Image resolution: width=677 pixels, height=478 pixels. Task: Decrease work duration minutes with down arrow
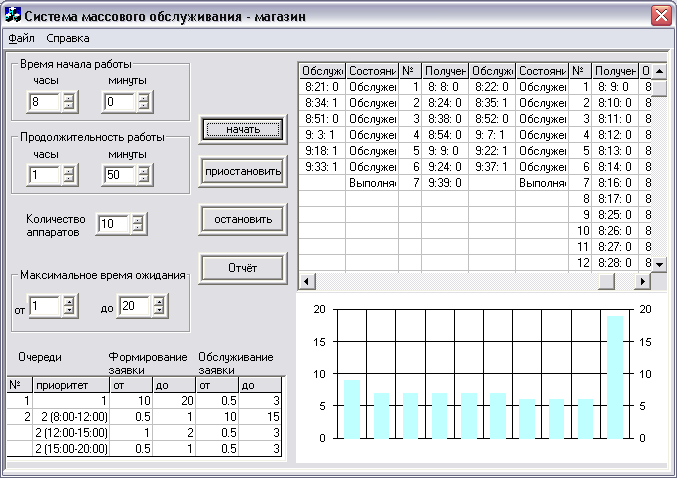point(143,180)
